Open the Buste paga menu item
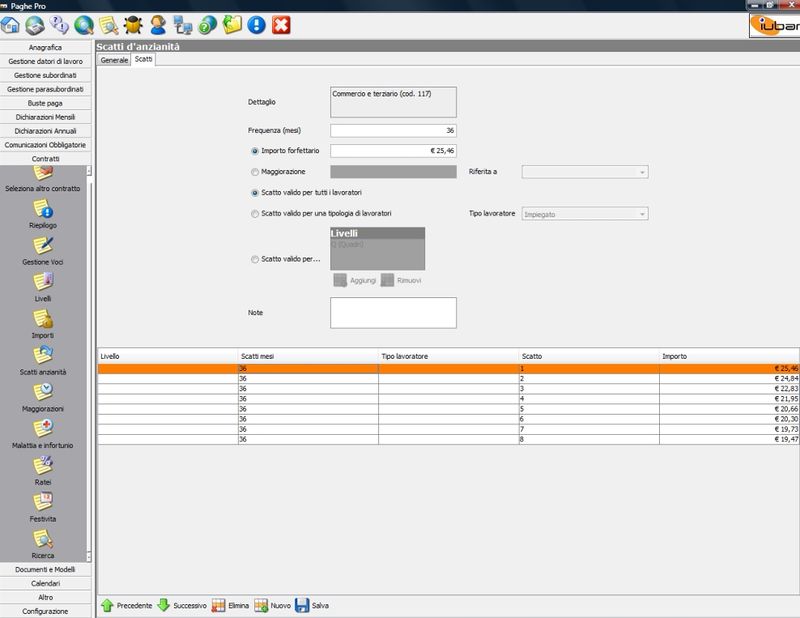 point(45,103)
